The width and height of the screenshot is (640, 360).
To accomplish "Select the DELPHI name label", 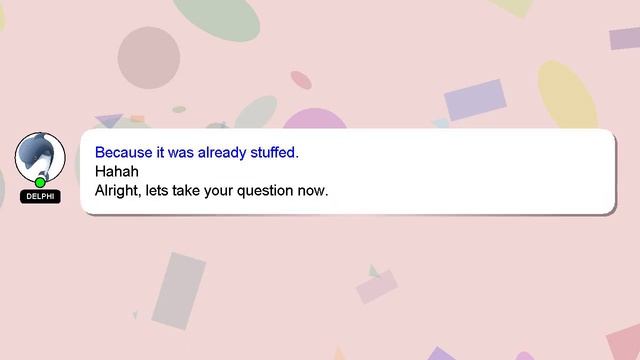I will [x=40, y=196].
